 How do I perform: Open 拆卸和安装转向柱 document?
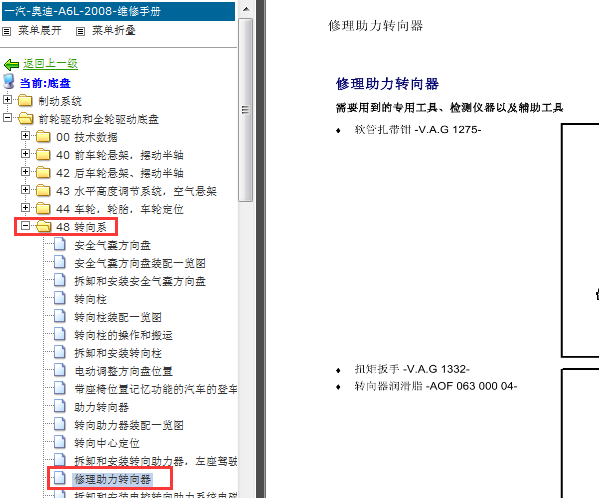point(118,353)
